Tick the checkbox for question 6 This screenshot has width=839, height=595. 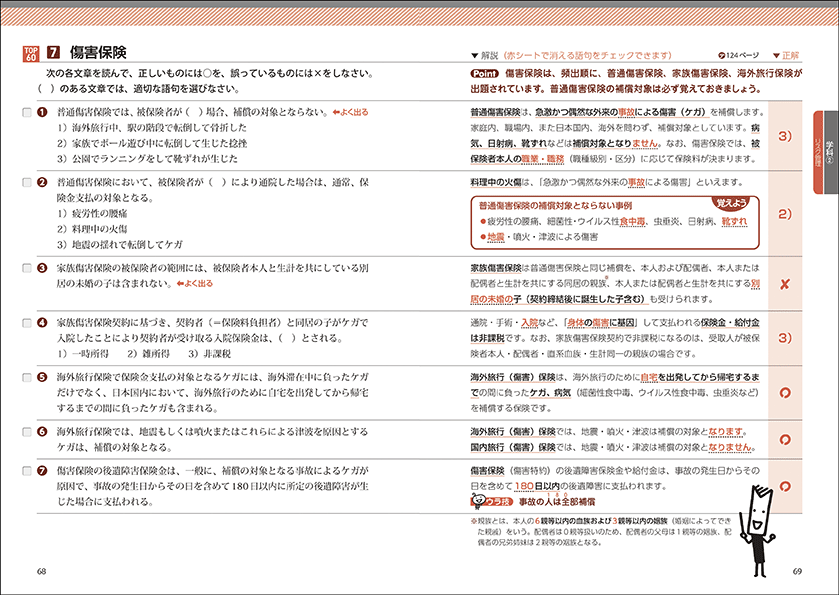pos(27,432)
